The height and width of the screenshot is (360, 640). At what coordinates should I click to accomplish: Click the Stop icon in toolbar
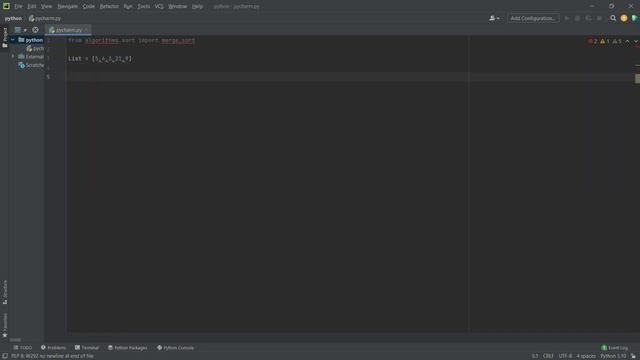(x=599, y=18)
